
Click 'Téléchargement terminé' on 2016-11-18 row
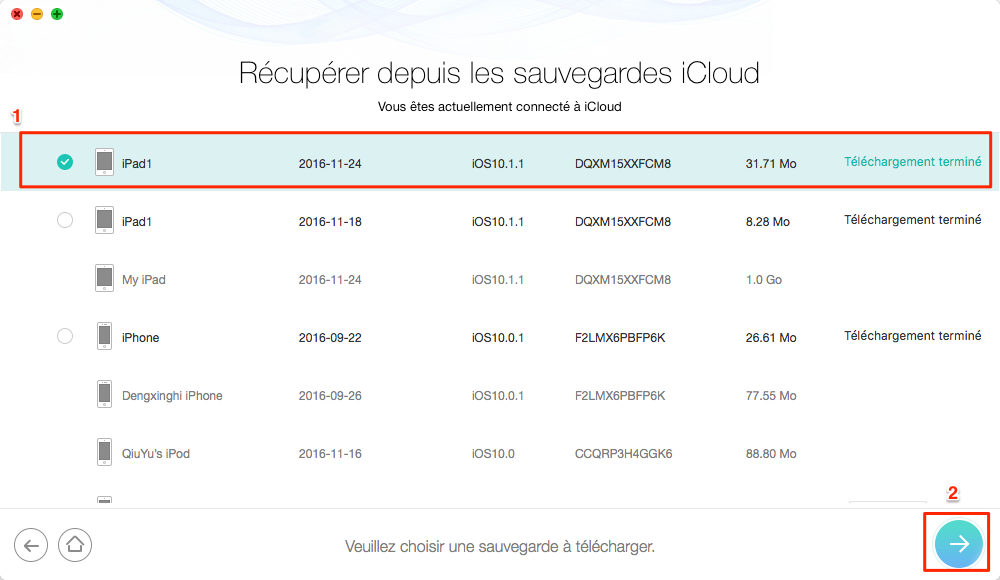913,220
